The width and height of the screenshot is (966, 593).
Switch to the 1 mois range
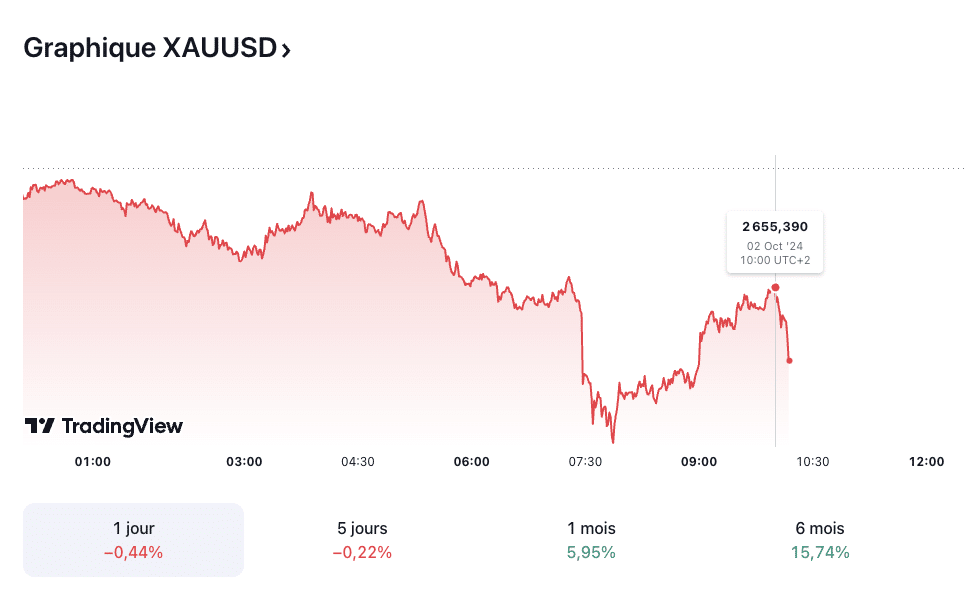click(591, 540)
